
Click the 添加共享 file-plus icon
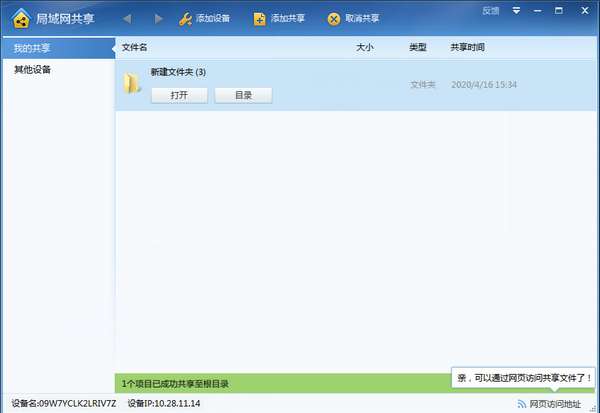click(259, 19)
